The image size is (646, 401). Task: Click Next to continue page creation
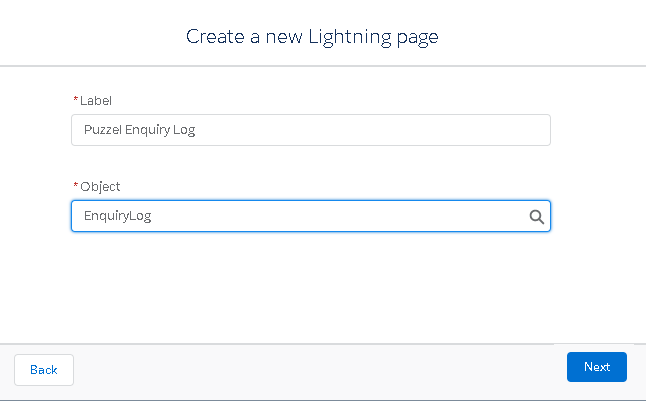596,367
